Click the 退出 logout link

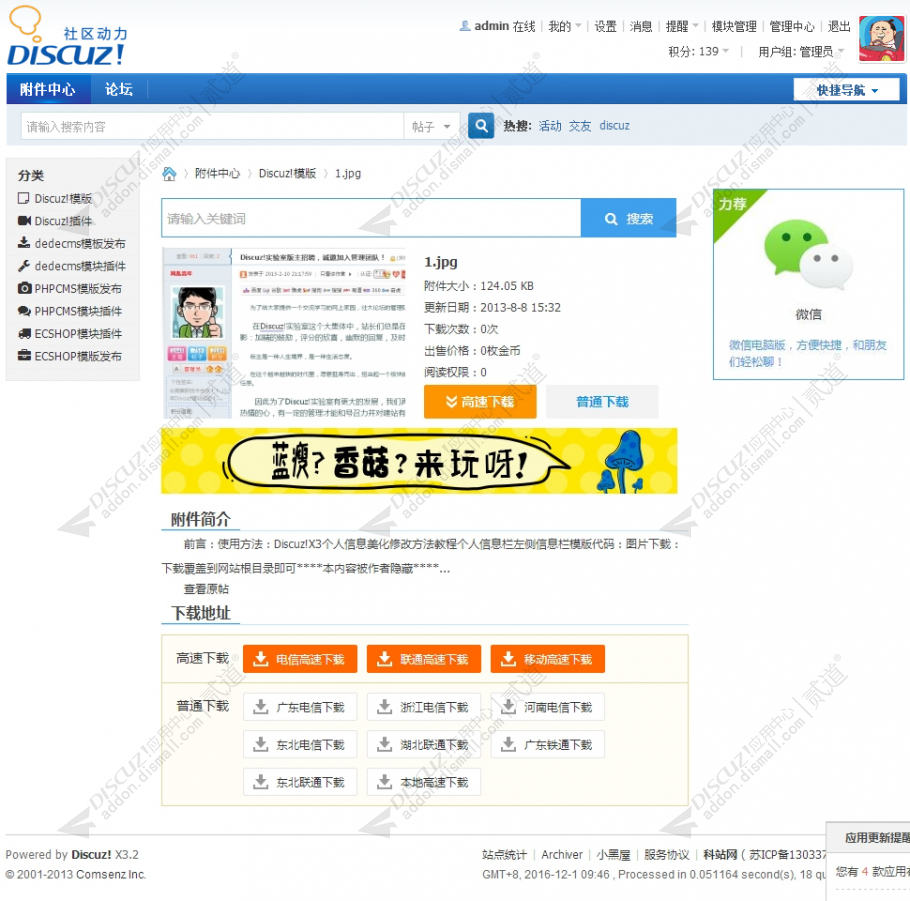839,26
